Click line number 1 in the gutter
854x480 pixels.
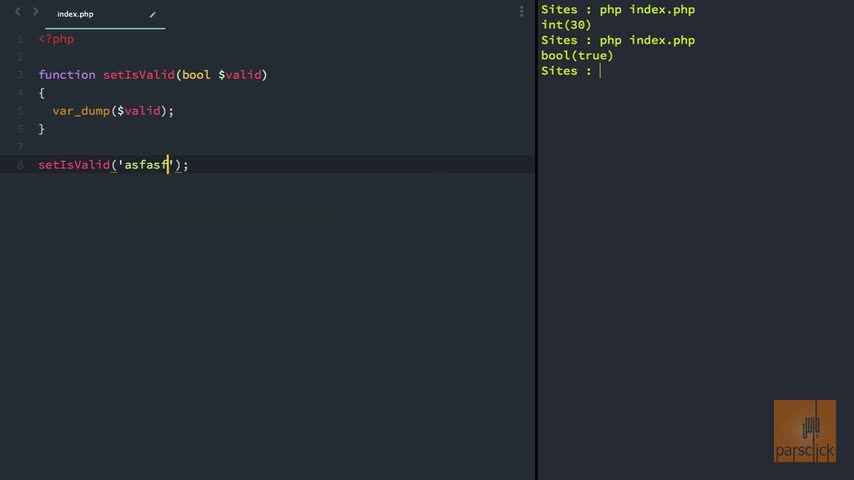coord(20,39)
